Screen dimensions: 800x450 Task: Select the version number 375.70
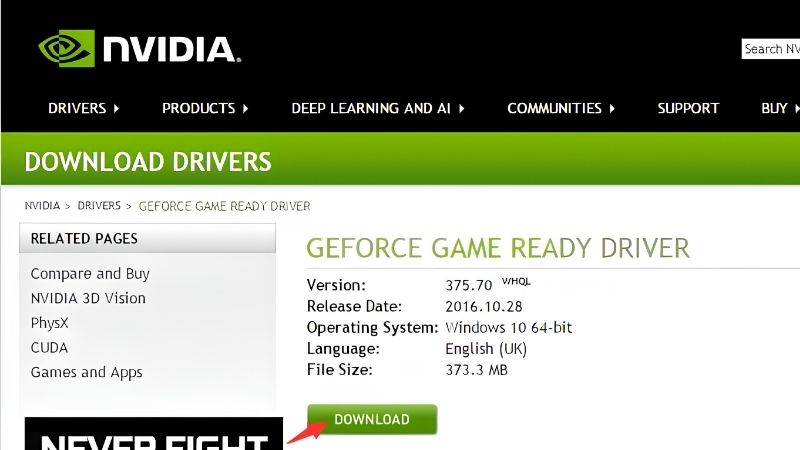point(468,285)
